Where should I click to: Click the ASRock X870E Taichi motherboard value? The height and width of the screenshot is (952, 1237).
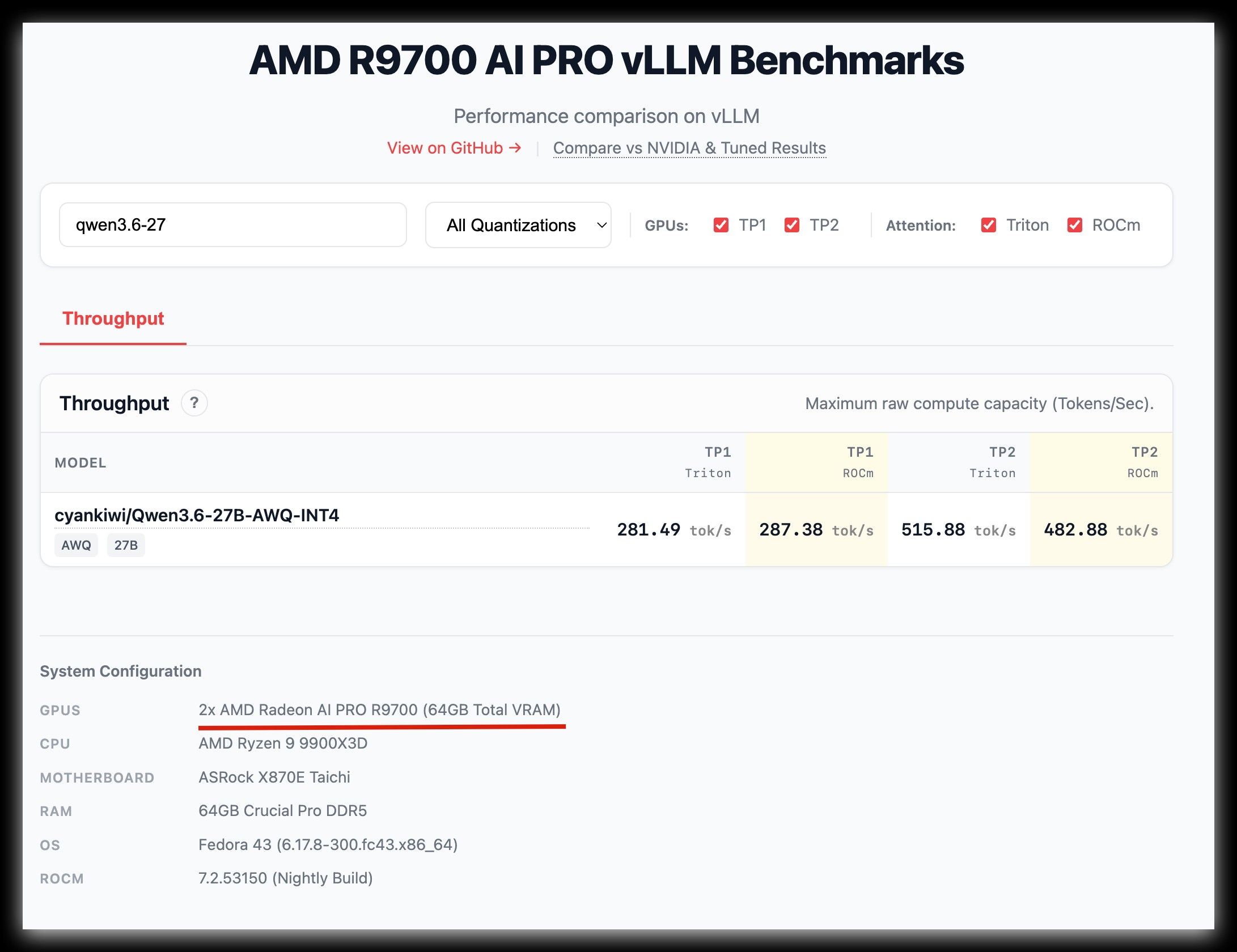[x=274, y=777]
